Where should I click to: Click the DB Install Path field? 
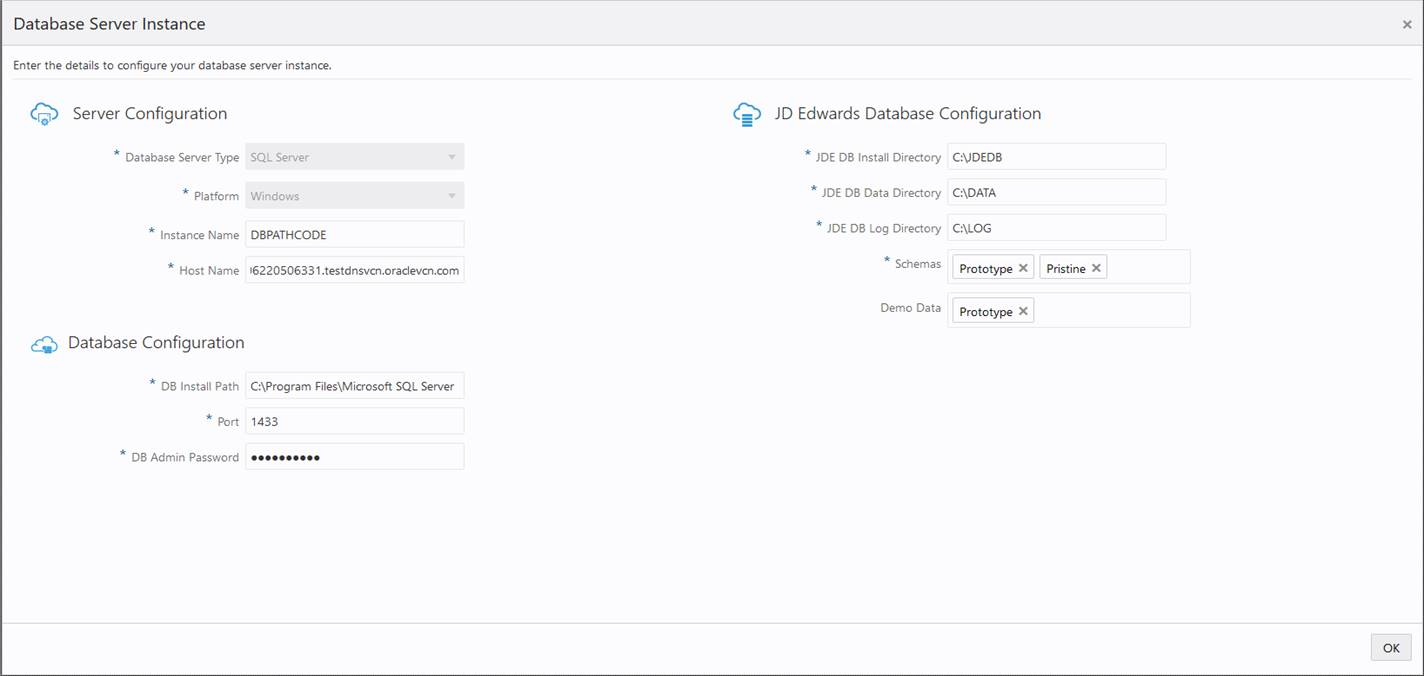tap(354, 386)
